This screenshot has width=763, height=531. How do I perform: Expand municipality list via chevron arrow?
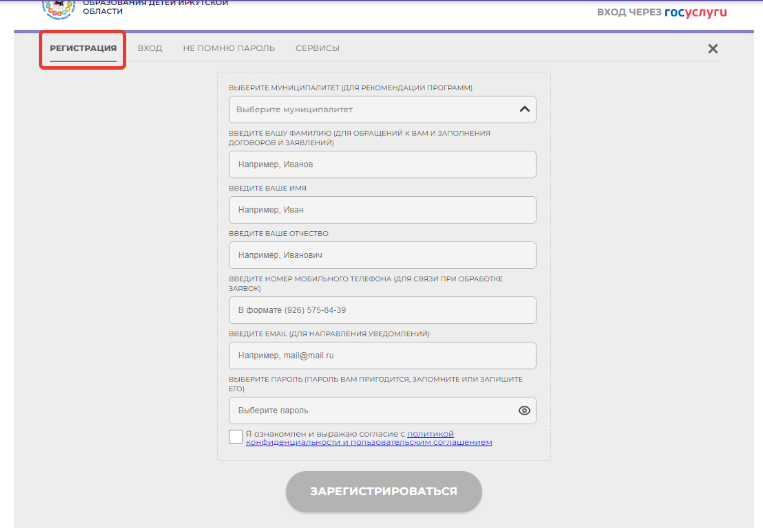525,109
